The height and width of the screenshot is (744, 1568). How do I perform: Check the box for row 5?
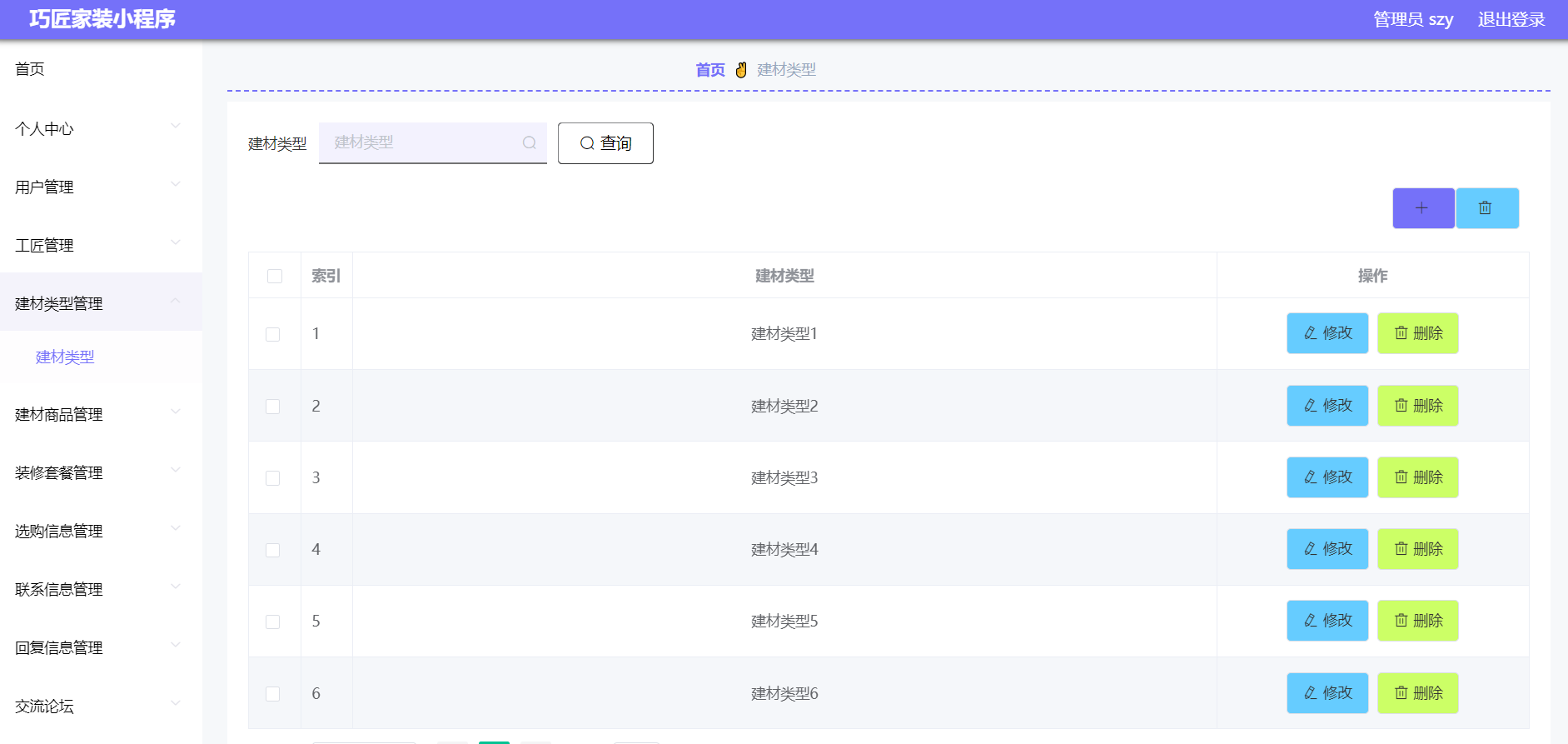272,622
